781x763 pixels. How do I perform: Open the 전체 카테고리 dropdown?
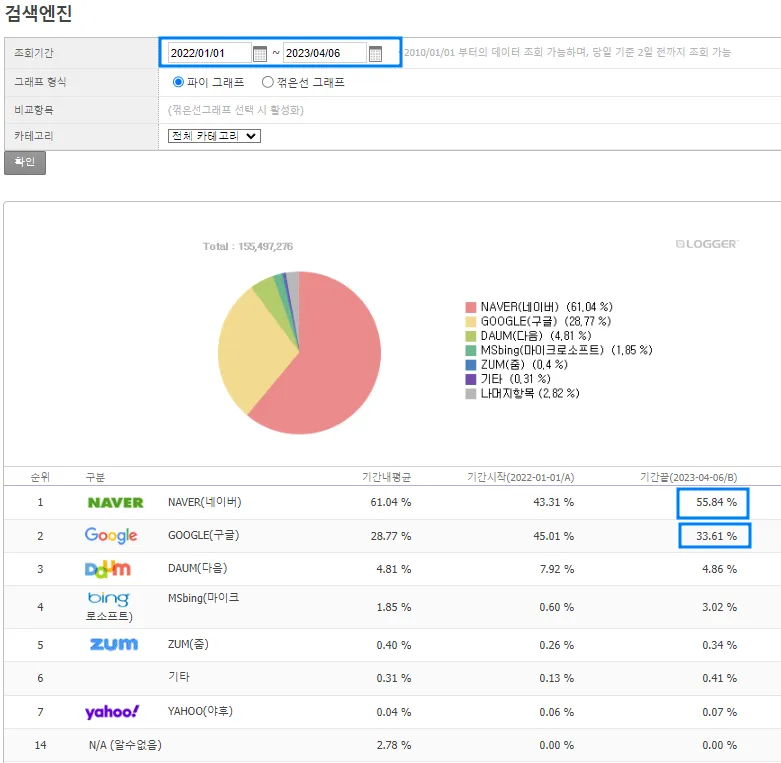click(214, 136)
